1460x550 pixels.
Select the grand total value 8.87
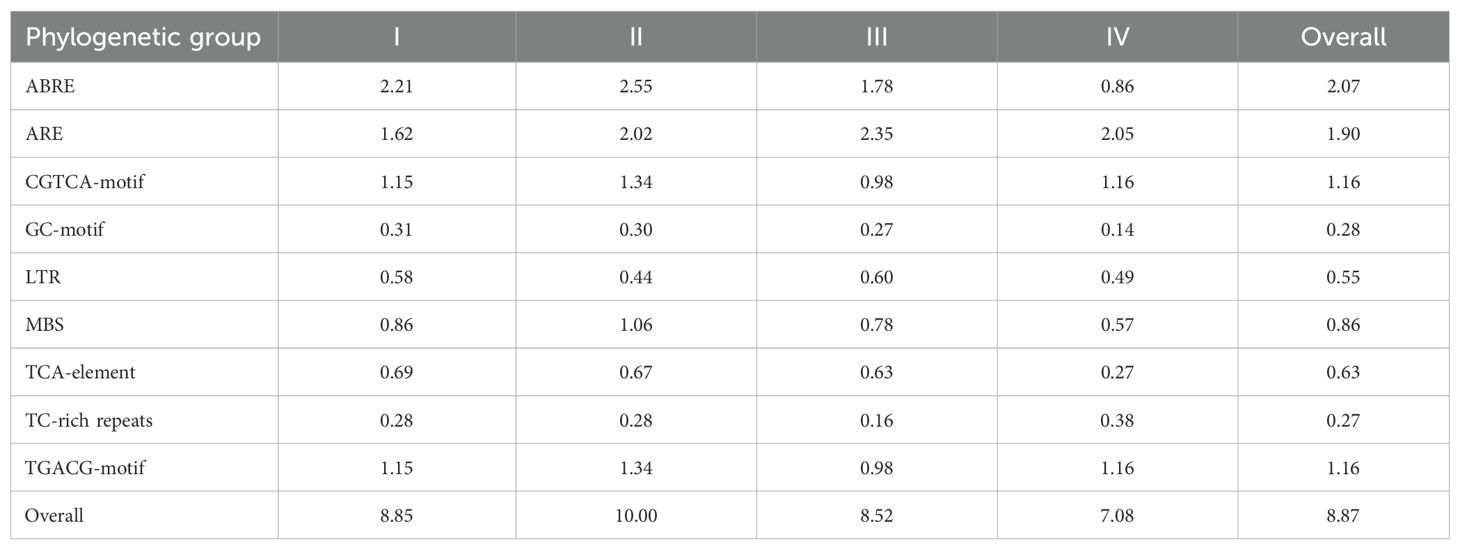point(1343,516)
